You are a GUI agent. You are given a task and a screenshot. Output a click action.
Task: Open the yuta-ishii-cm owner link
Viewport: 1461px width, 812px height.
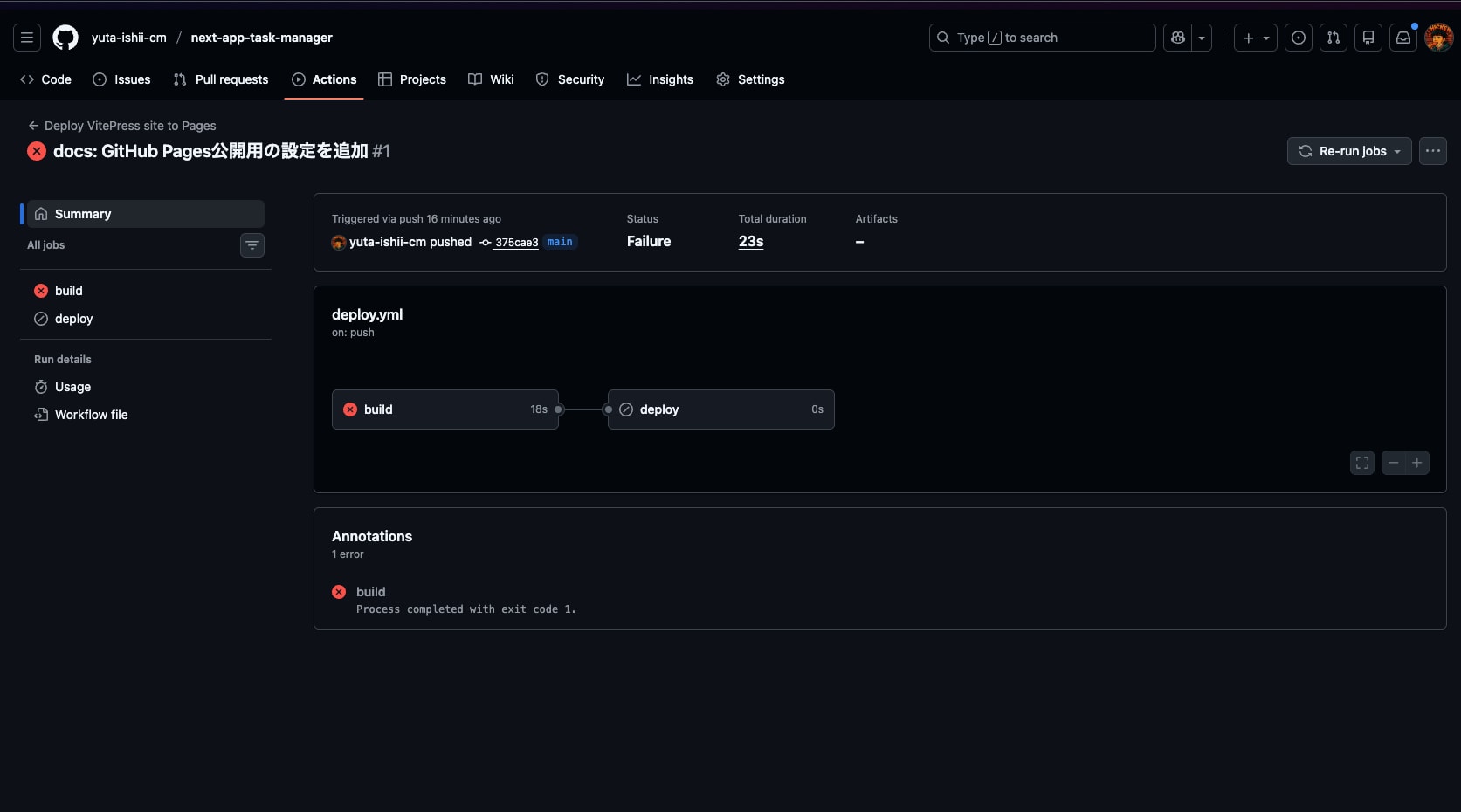129,38
